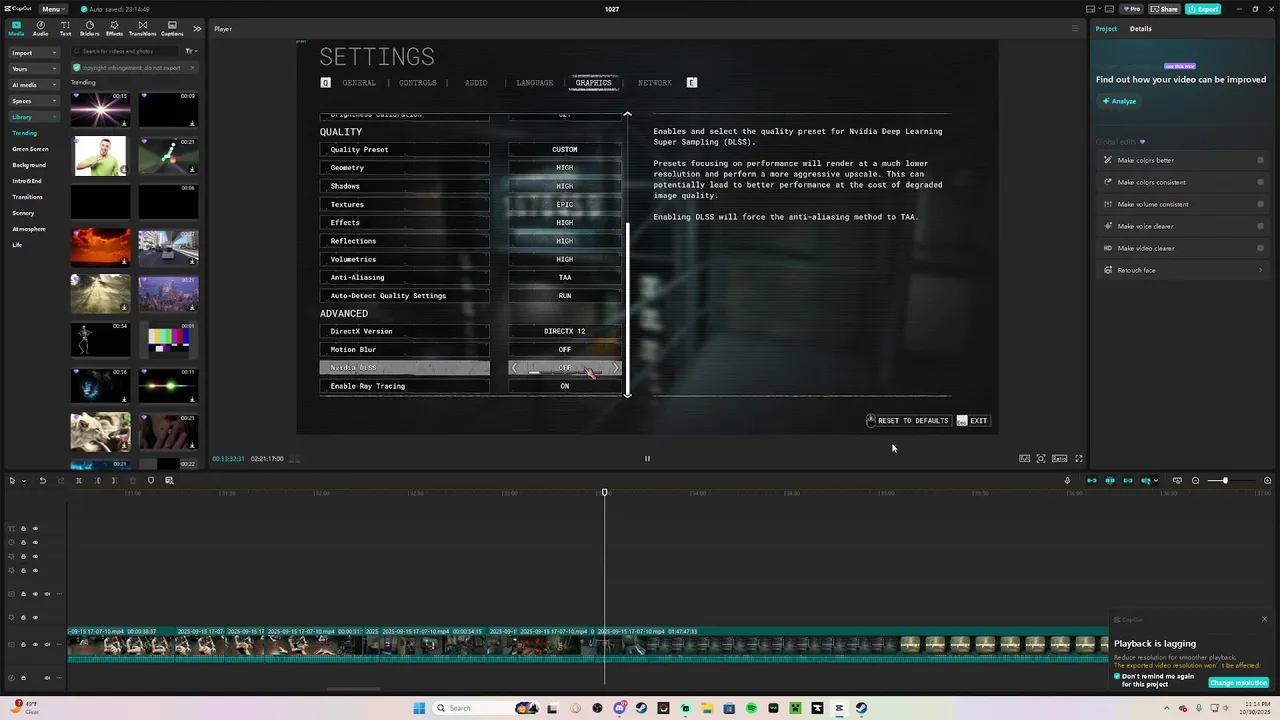Show more media panel tabs with double-arrow
The image size is (1280, 720).
pyautogui.click(x=197, y=28)
